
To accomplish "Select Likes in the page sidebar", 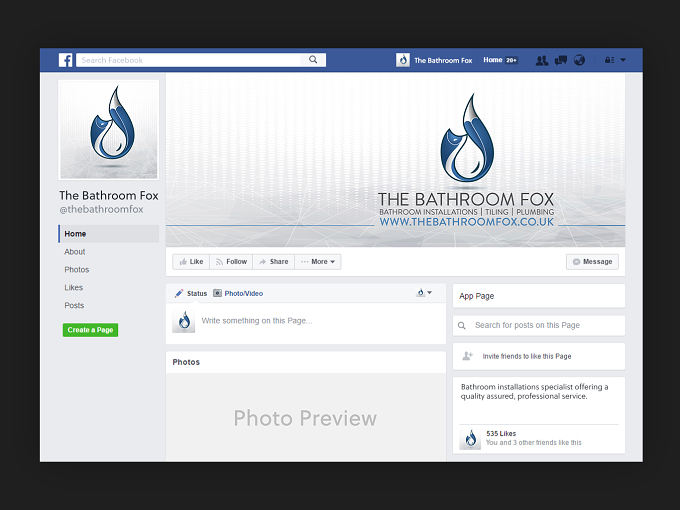I will click(73, 288).
